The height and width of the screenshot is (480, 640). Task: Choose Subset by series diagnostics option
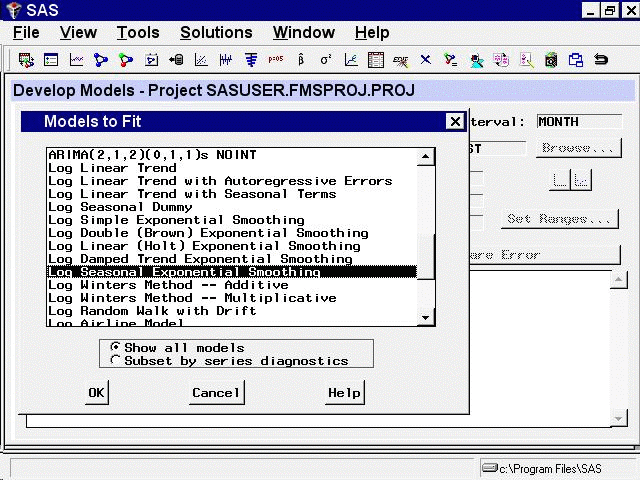pos(117,361)
